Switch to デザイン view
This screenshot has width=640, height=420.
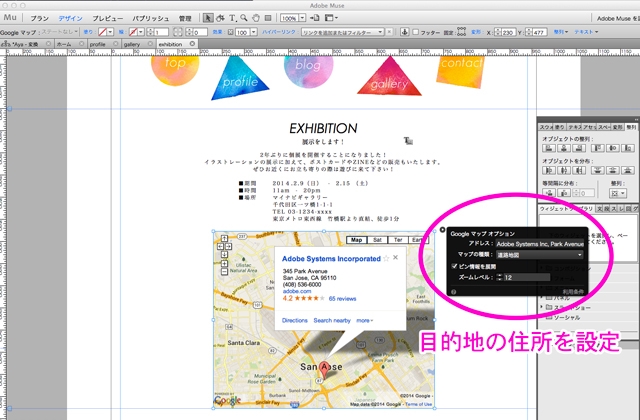click(70, 18)
